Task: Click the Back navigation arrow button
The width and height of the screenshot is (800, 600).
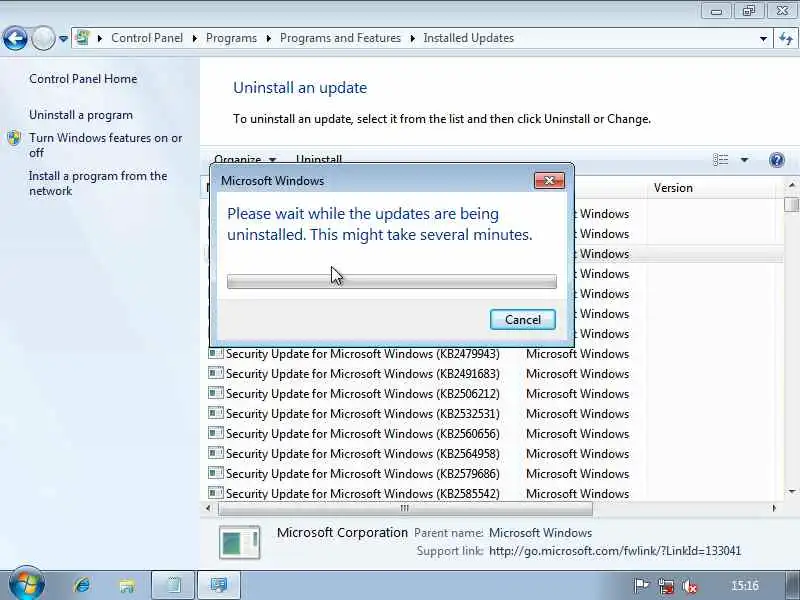Action: pos(15,38)
